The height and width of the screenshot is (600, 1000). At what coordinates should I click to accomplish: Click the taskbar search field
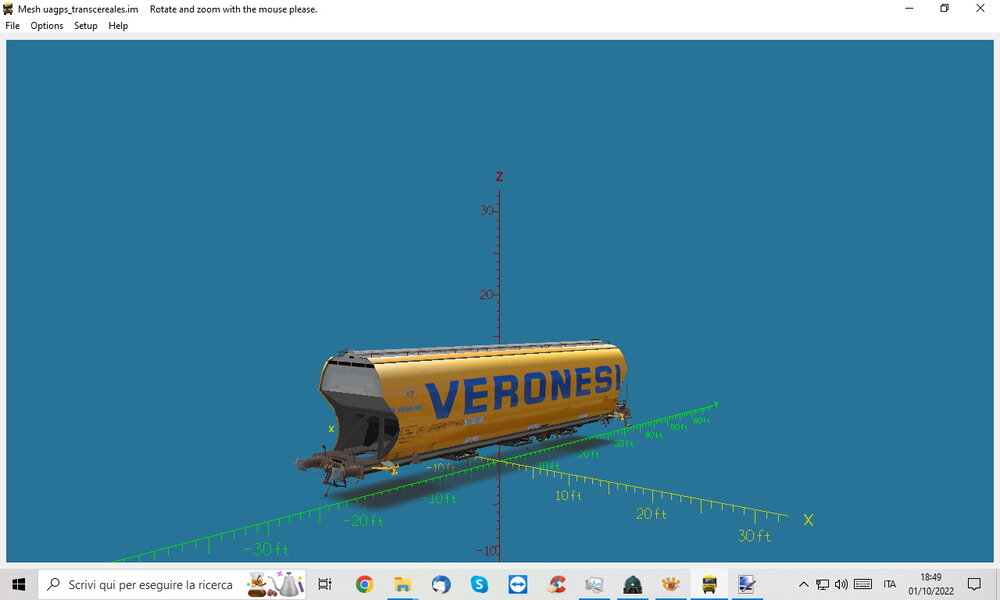coord(172,584)
